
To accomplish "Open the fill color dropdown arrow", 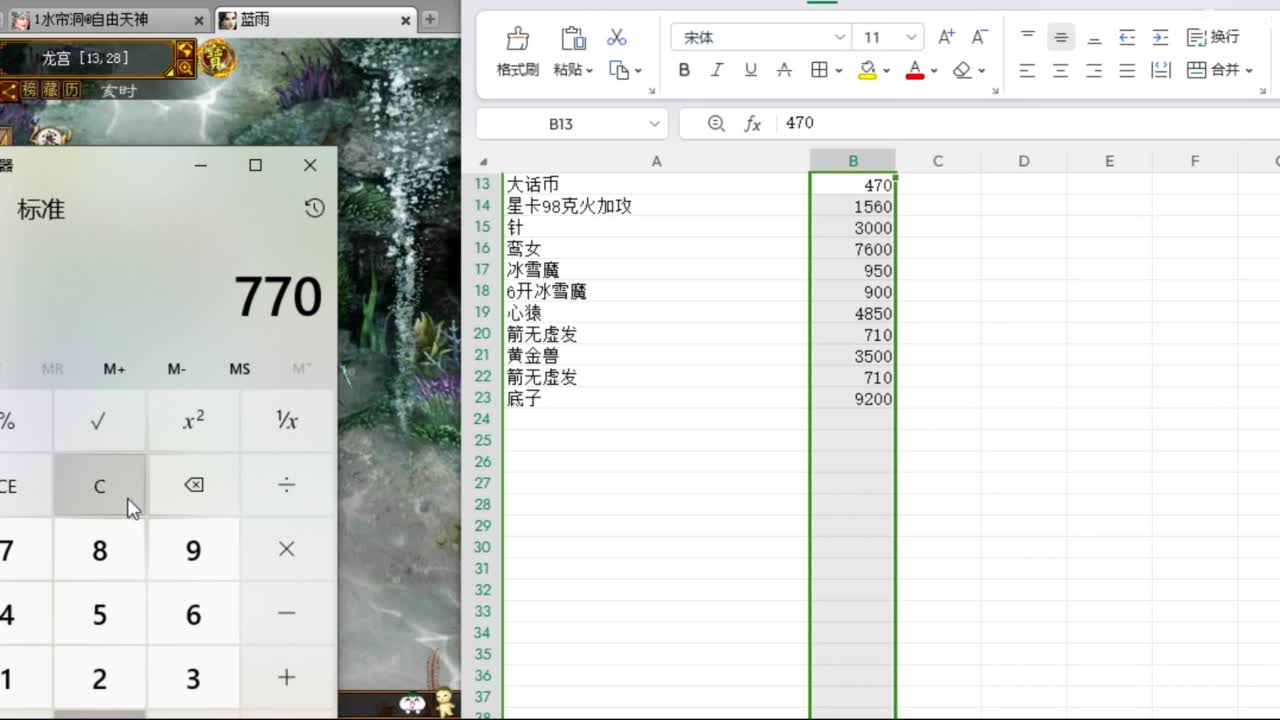I will (x=886, y=71).
